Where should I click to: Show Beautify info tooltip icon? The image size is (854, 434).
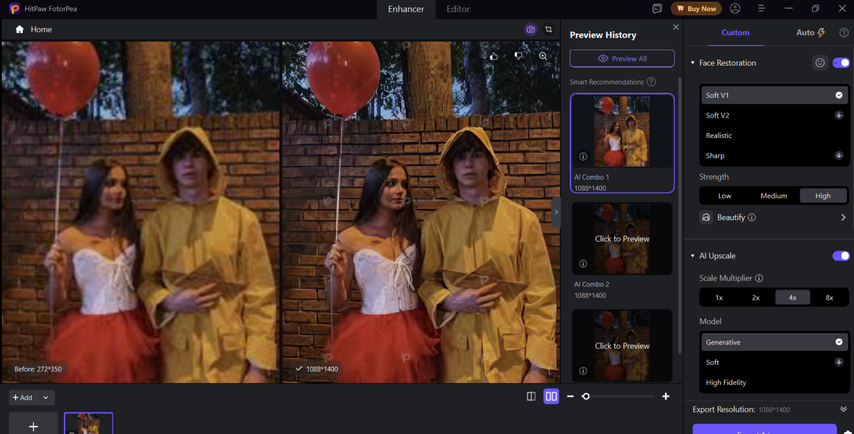(752, 217)
